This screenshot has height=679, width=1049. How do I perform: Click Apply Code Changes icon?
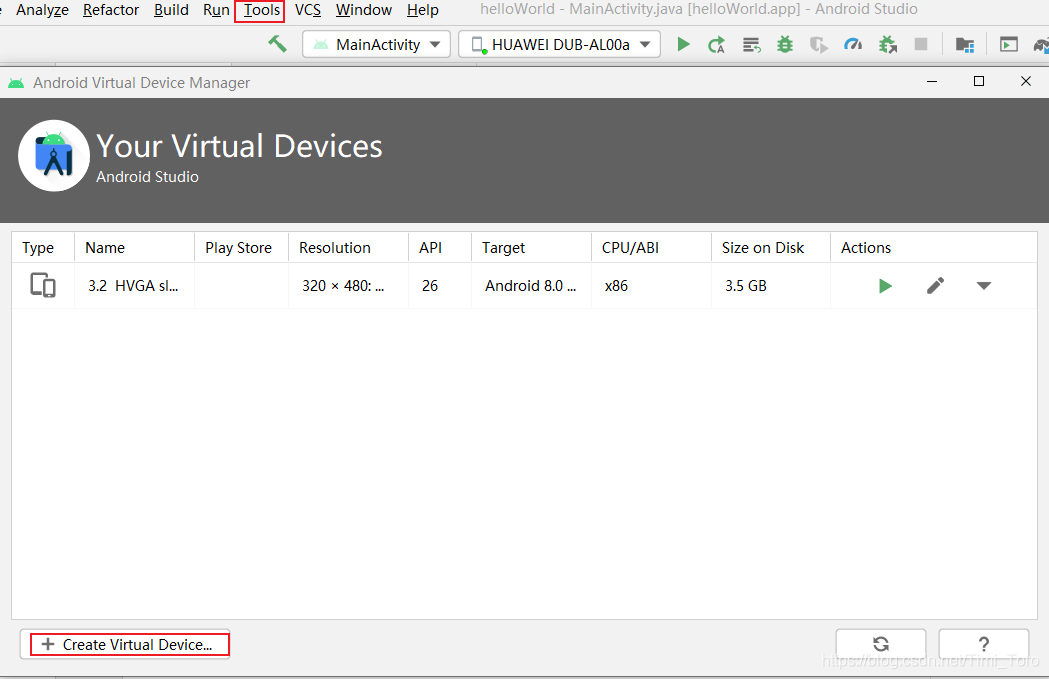[751, 45]
